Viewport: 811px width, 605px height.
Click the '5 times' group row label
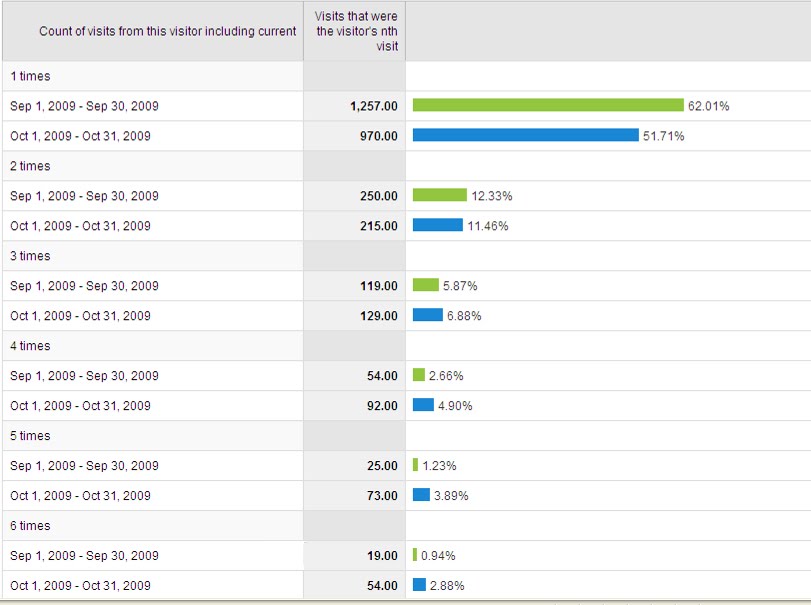[x=30, y=436]
